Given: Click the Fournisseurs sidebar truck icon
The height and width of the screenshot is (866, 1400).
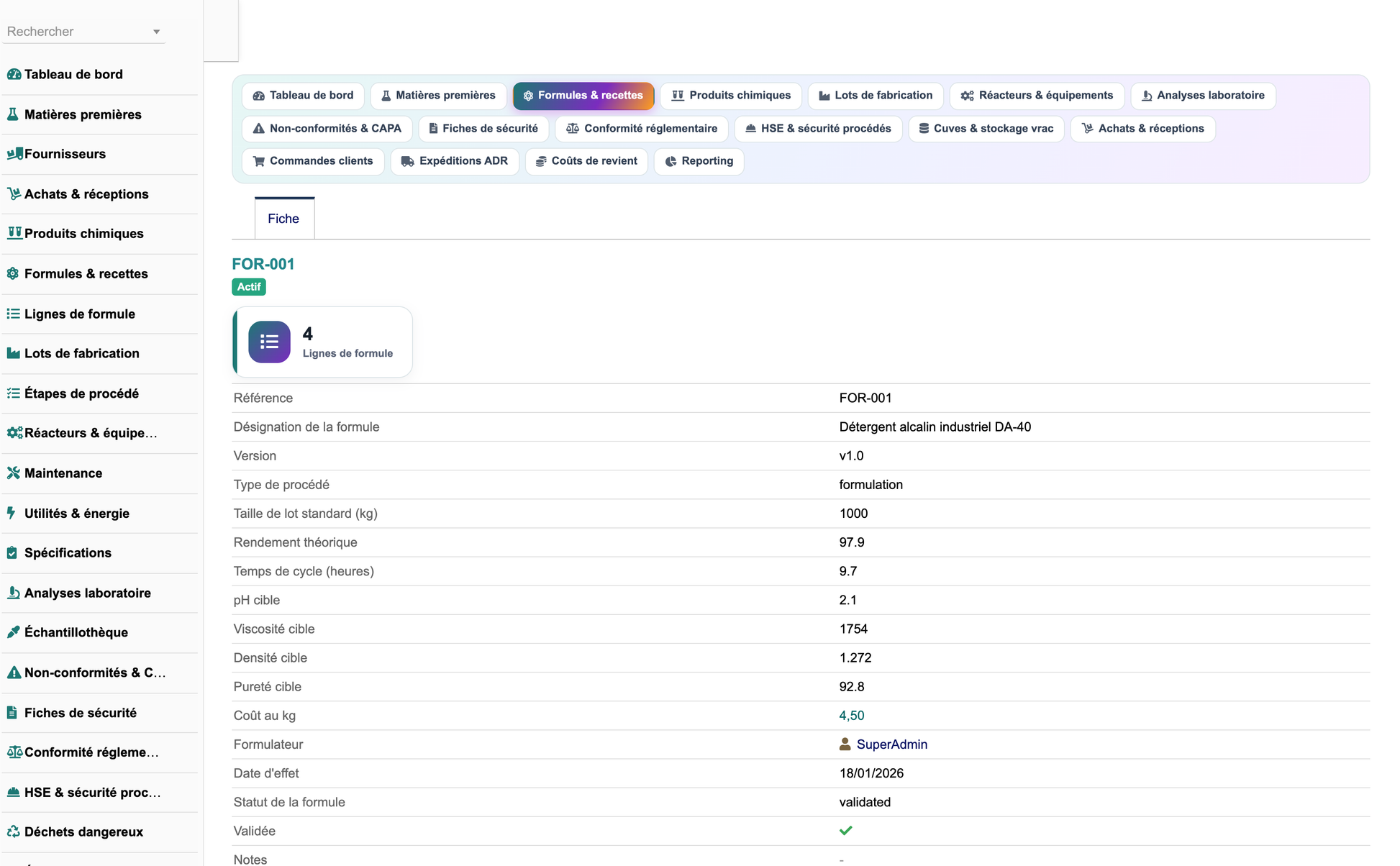Looking at the screenshot, I should [x=14, y=154].
